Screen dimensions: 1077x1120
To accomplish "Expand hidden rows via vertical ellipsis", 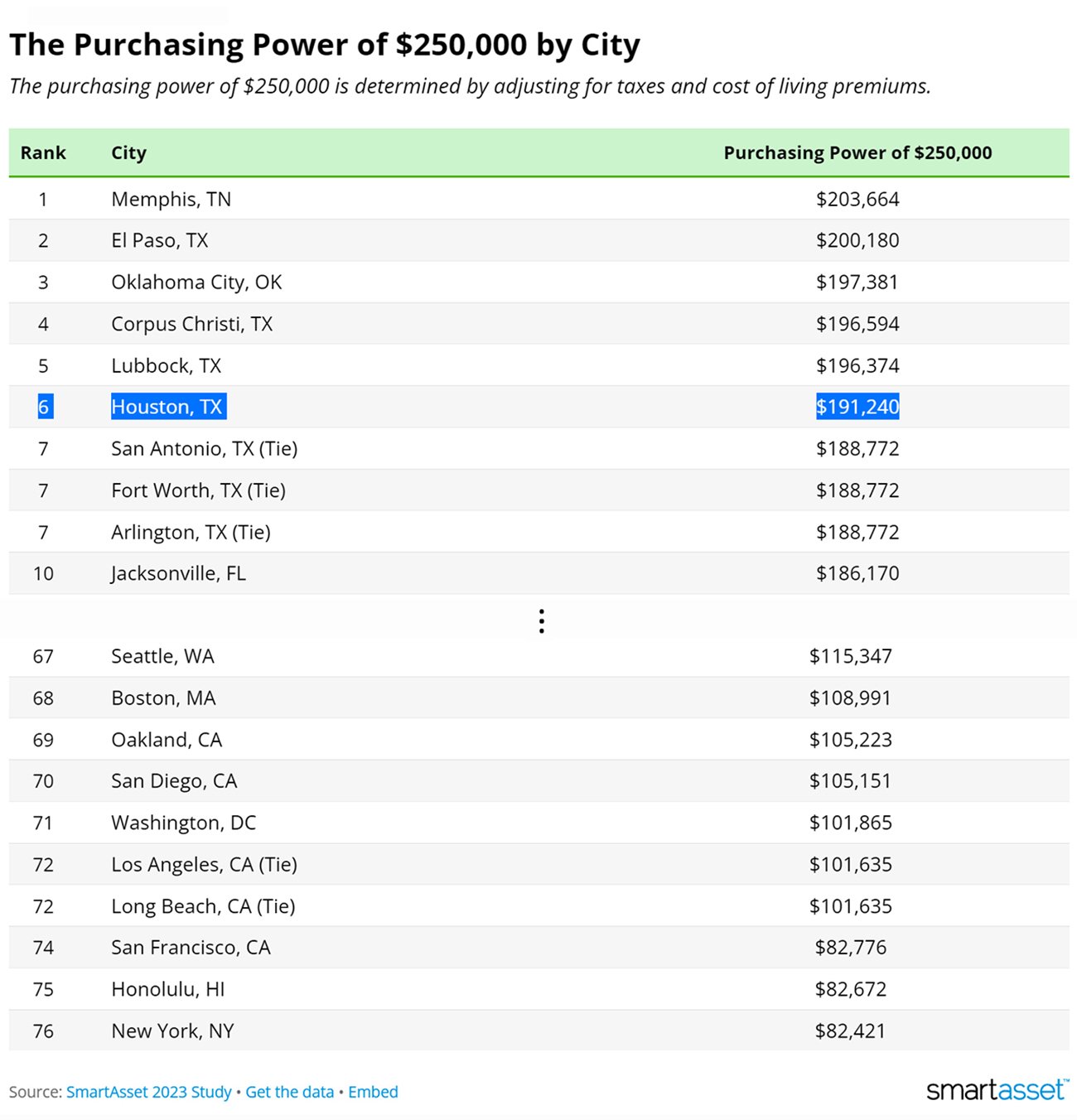I will click(541, 621).
